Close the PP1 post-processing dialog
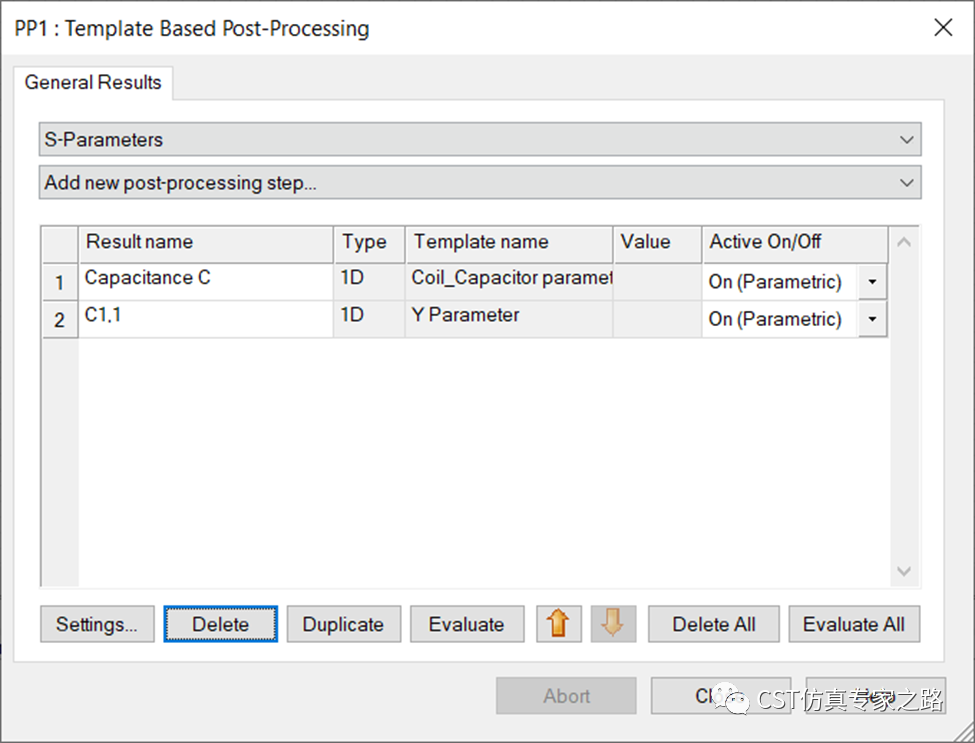This screenshot has width=975, height=743. pyautogui.click(x=942, y=28)
